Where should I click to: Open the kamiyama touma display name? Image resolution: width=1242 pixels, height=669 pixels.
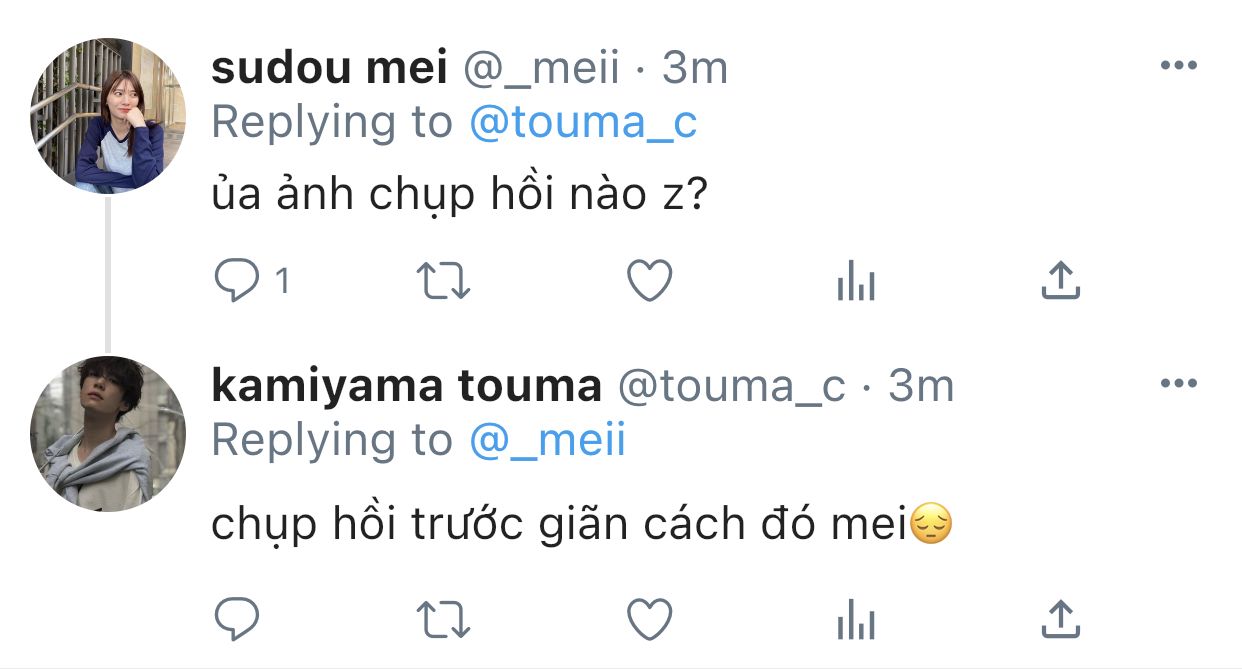click(406, 386)
